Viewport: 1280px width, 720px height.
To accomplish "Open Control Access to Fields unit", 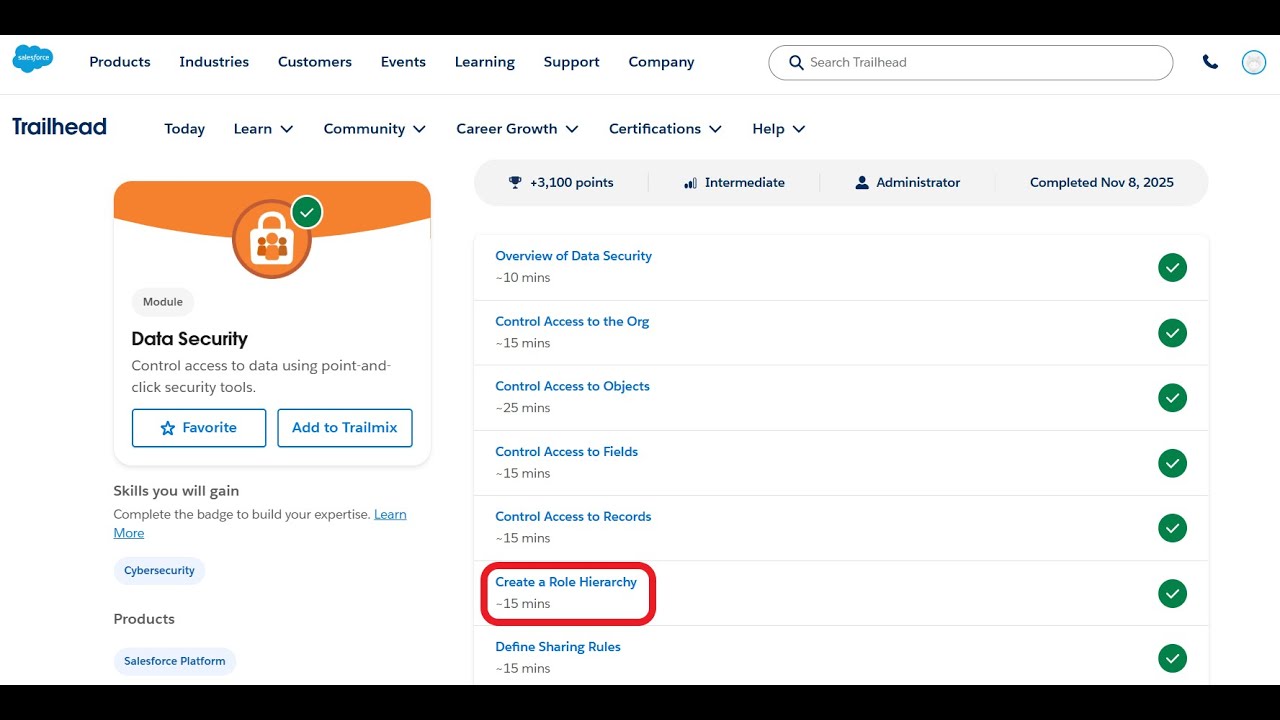I will pos(566,452).
